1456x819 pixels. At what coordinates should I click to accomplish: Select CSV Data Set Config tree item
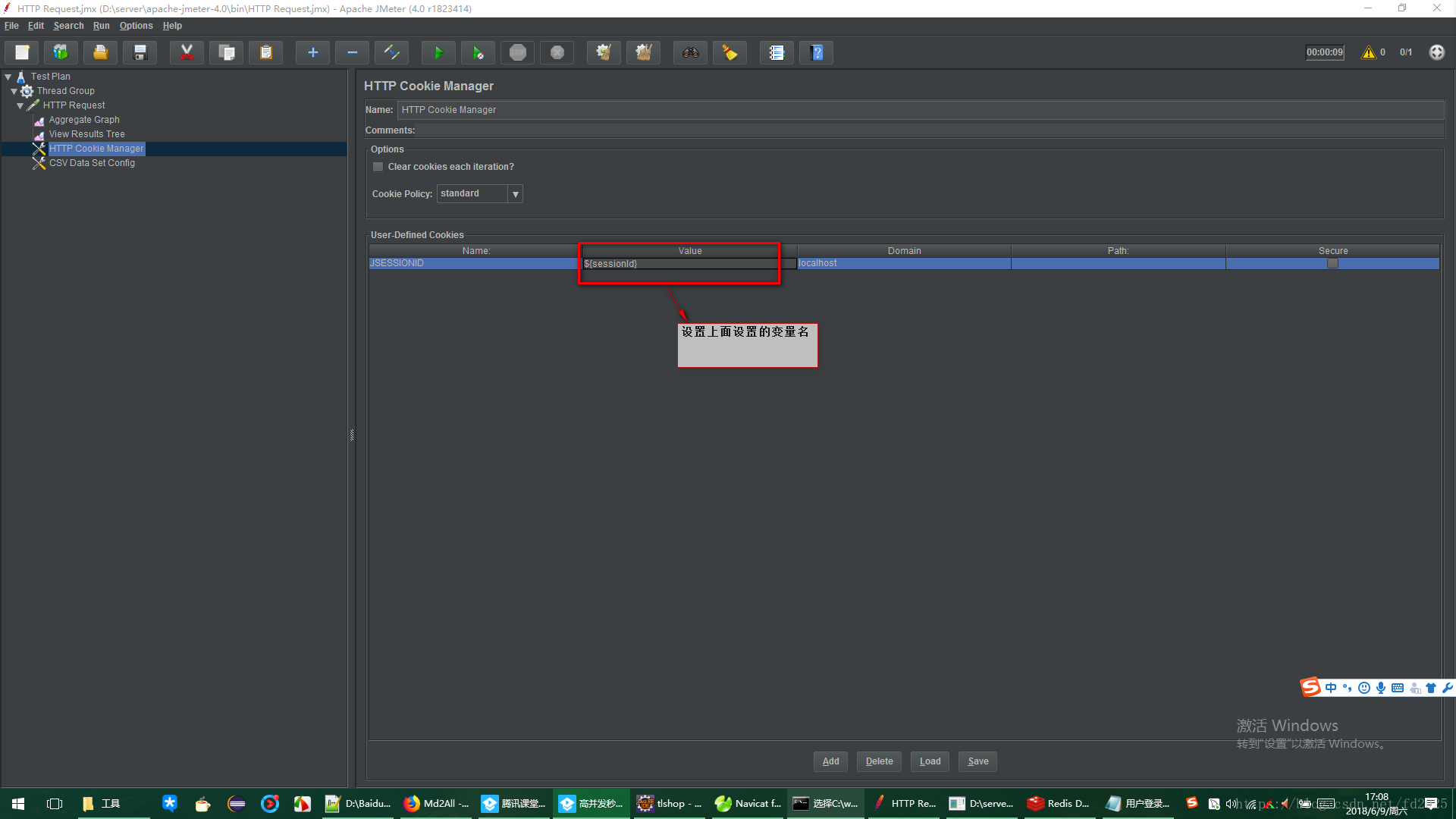click(x=91, y=162)
